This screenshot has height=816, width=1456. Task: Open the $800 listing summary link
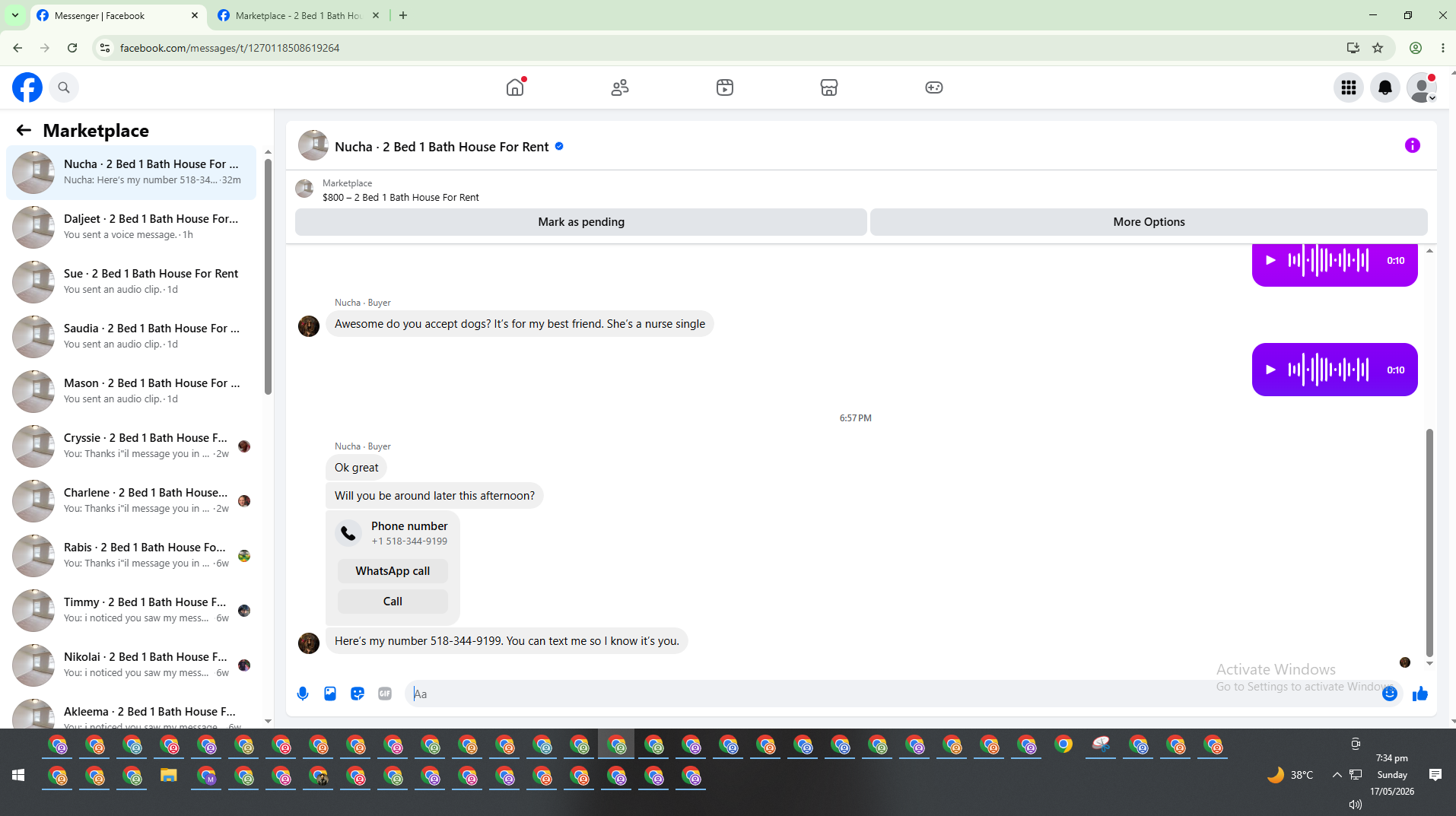pyautogui.click(x=401, y=197)
